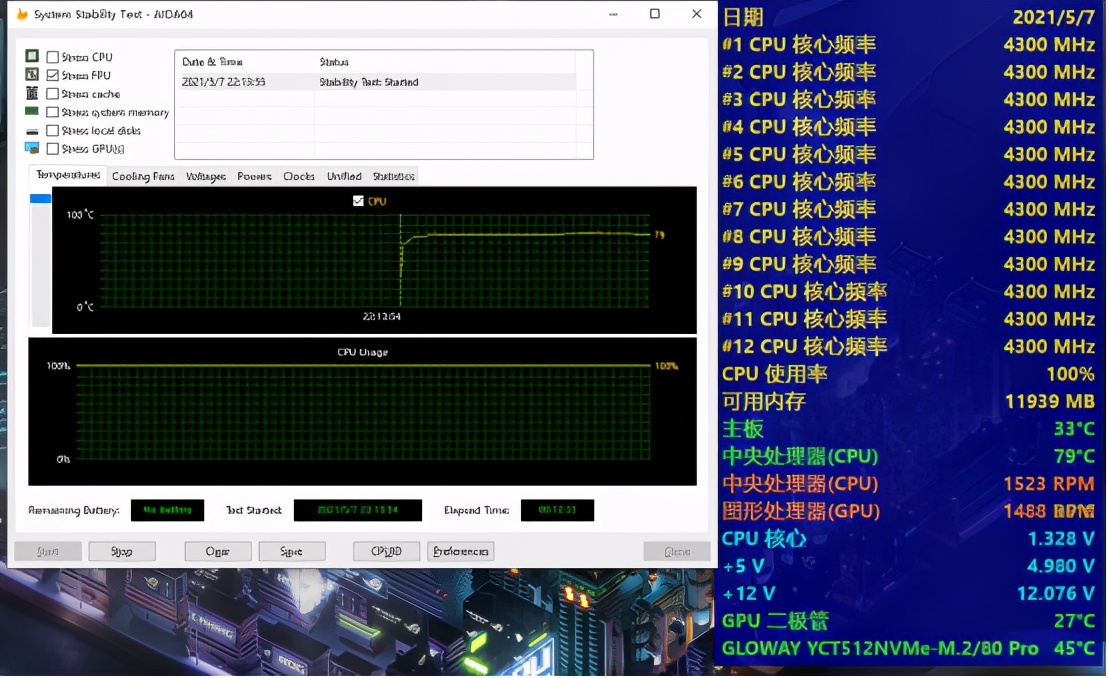The height and width of the screenshot is (678, 1108).
Task: Open the Voltages tab
Action: coord(206,176)
